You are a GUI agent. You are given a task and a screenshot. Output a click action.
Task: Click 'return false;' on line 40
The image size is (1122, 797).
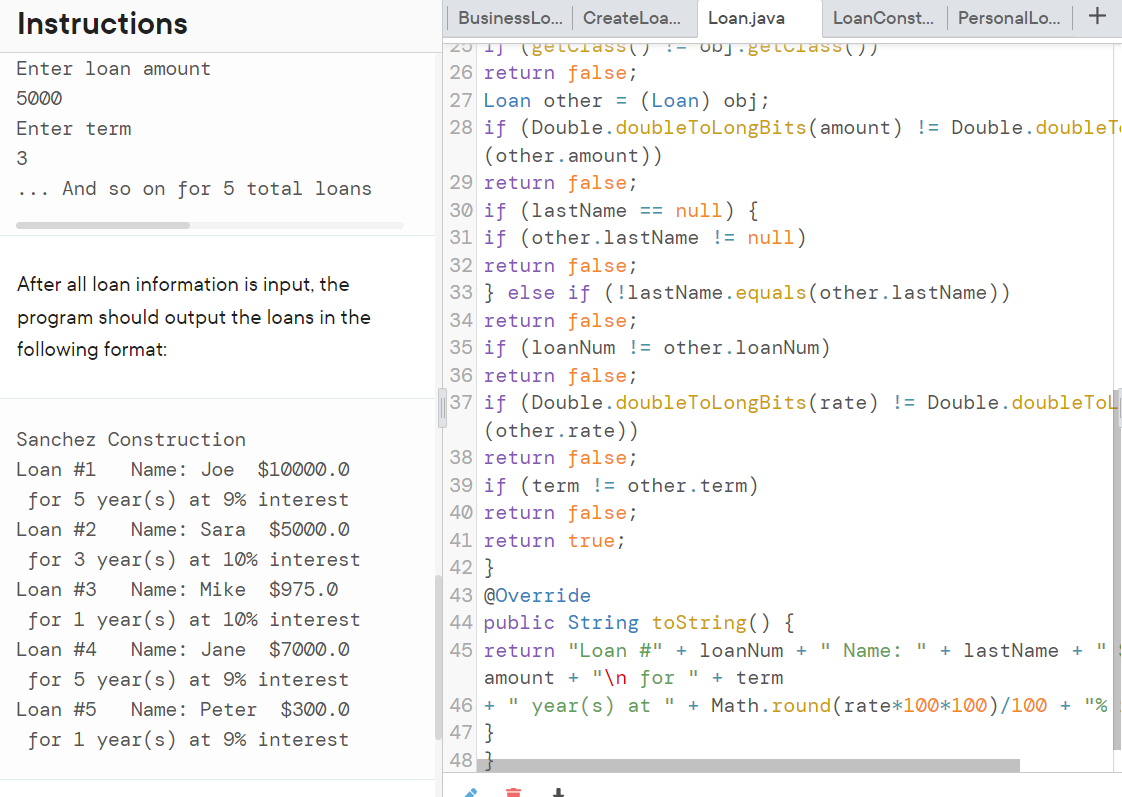(x=560, y=513)
